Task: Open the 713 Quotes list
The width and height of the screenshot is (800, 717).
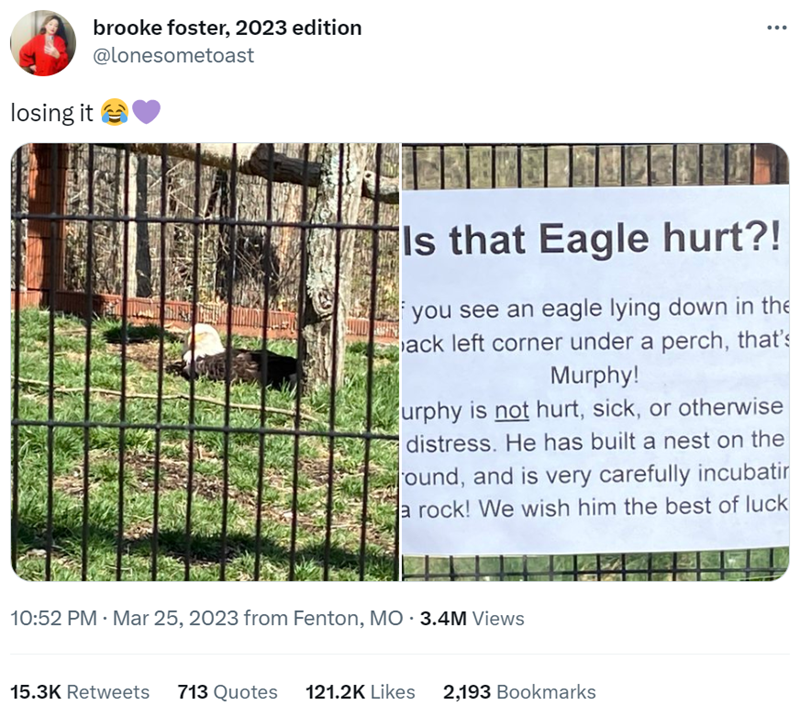Action: coord(227,692)
